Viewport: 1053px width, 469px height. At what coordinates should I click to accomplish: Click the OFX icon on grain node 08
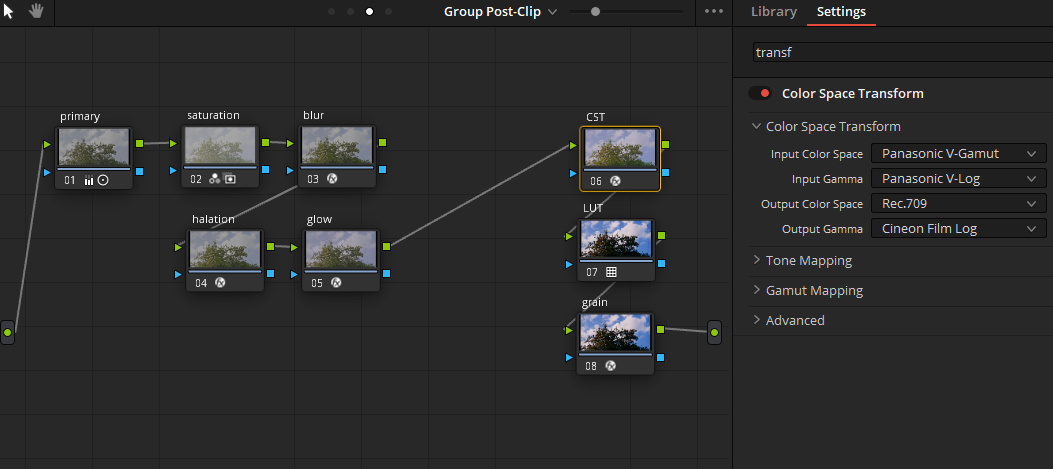click(610, 366)
